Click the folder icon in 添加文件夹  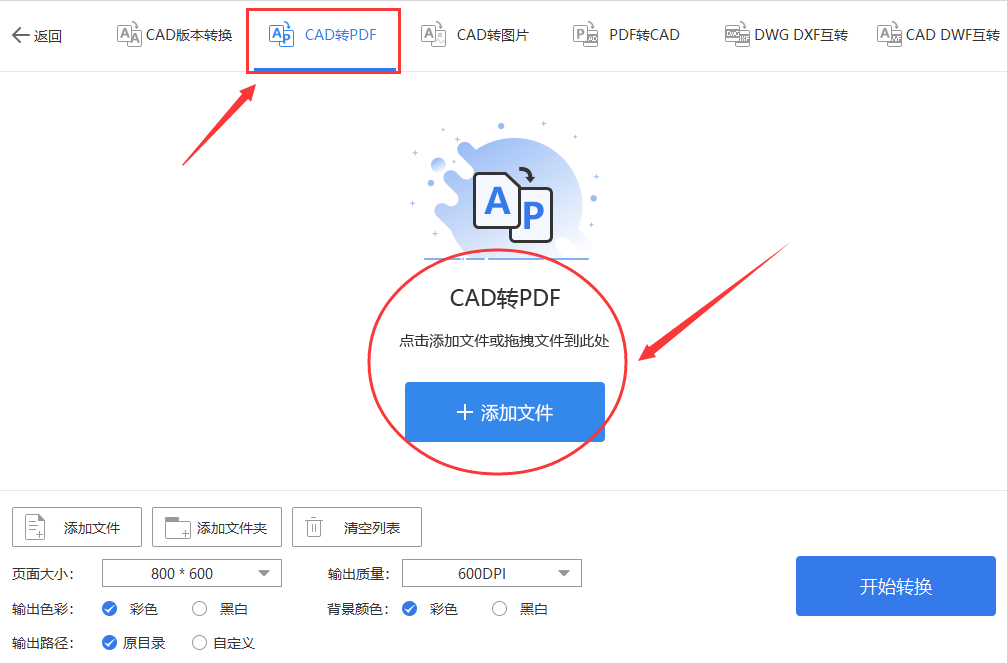(177, 527)
